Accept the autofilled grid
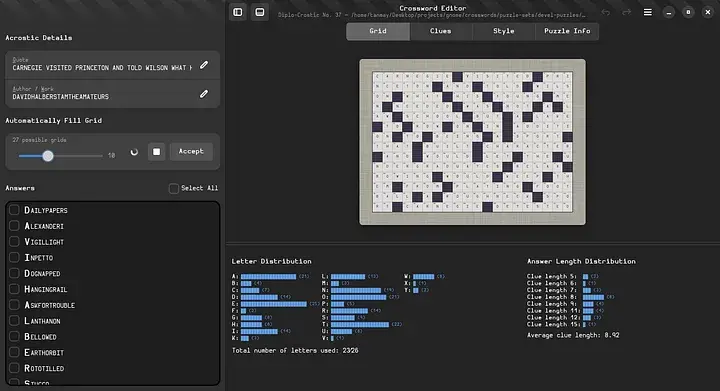Viewport: 720px width, 391px height. coord(191,151)
